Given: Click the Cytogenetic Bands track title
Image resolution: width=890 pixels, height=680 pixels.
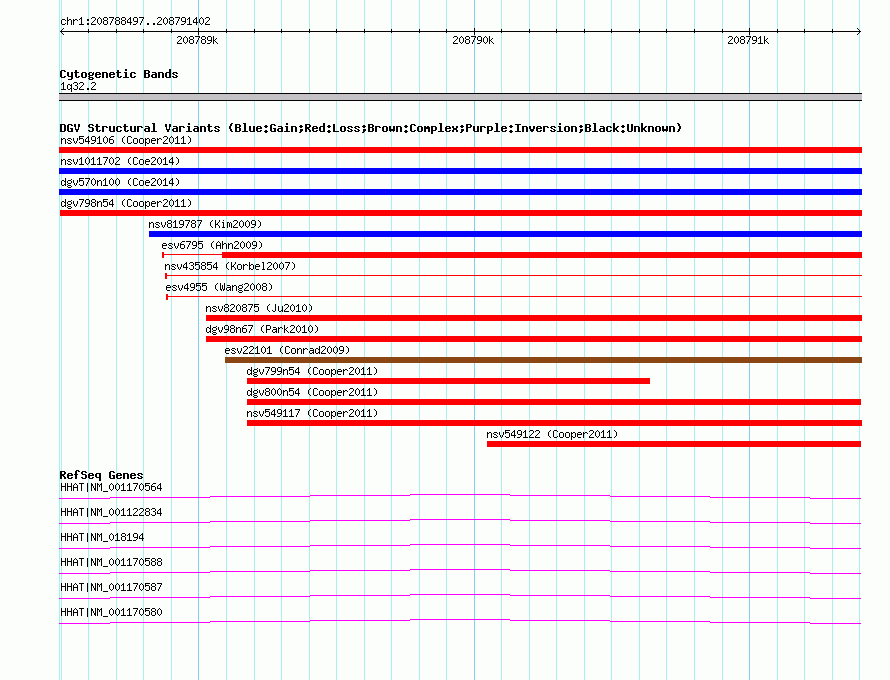Looking at the screenshot, I should [x=119, y=74].
